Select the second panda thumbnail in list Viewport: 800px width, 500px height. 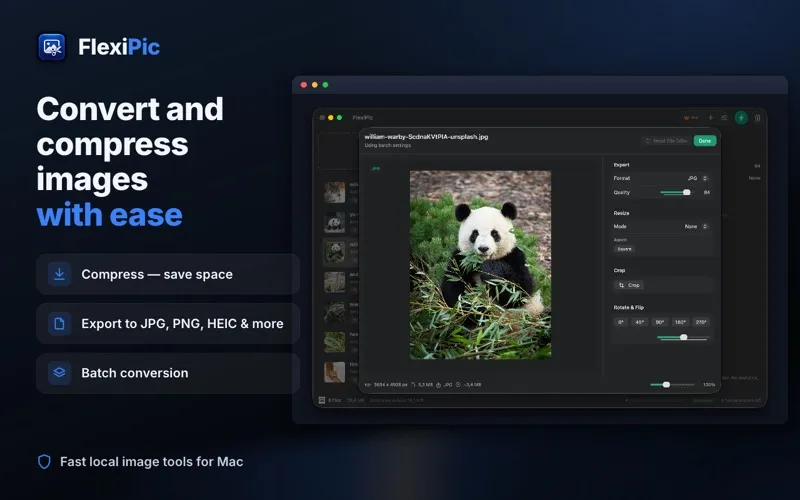335,222
